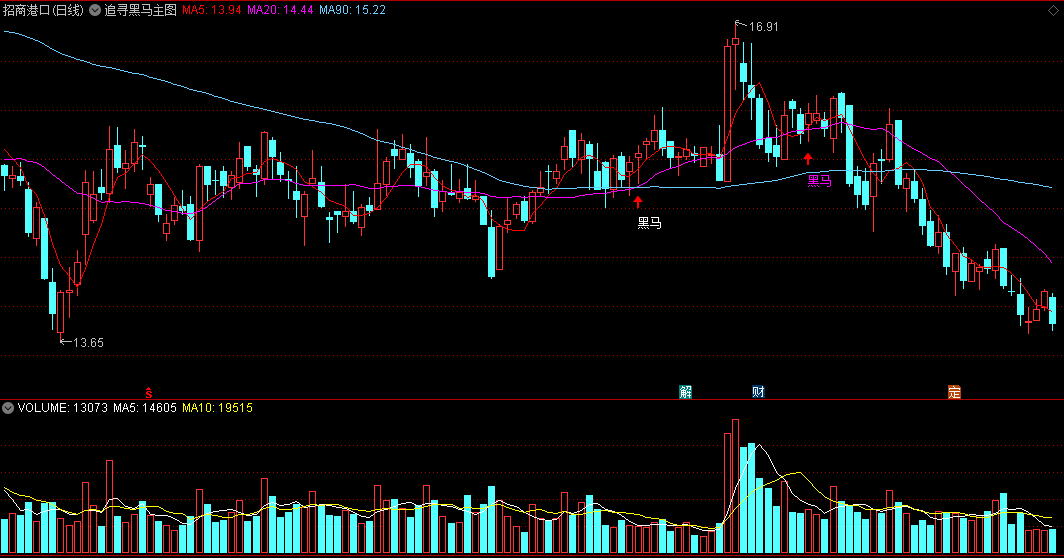
Task: Select the stock title 招商港口(日线)
Action: (x=43, y=10)
